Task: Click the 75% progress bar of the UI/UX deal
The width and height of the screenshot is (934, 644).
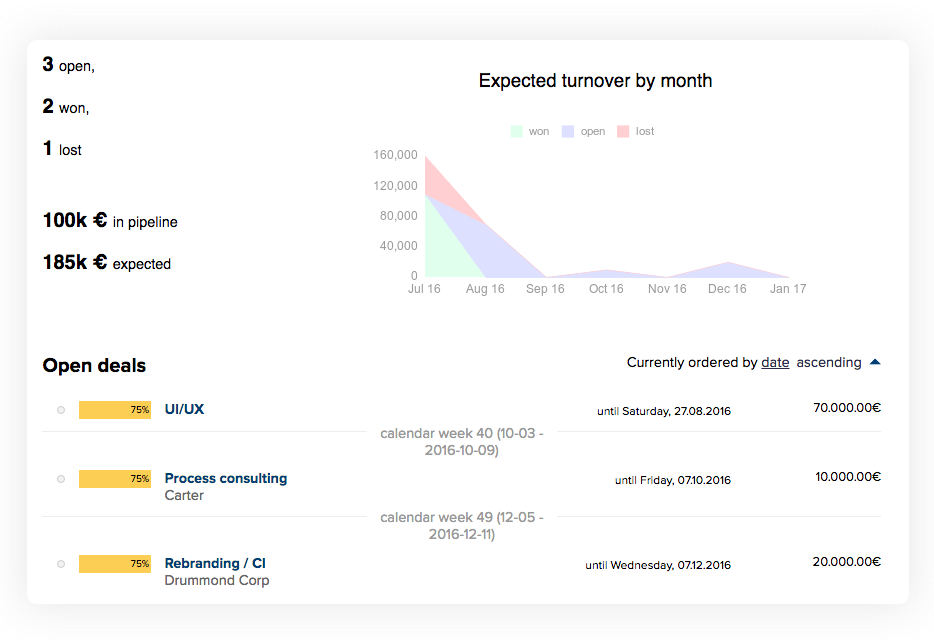Action: 114,409
